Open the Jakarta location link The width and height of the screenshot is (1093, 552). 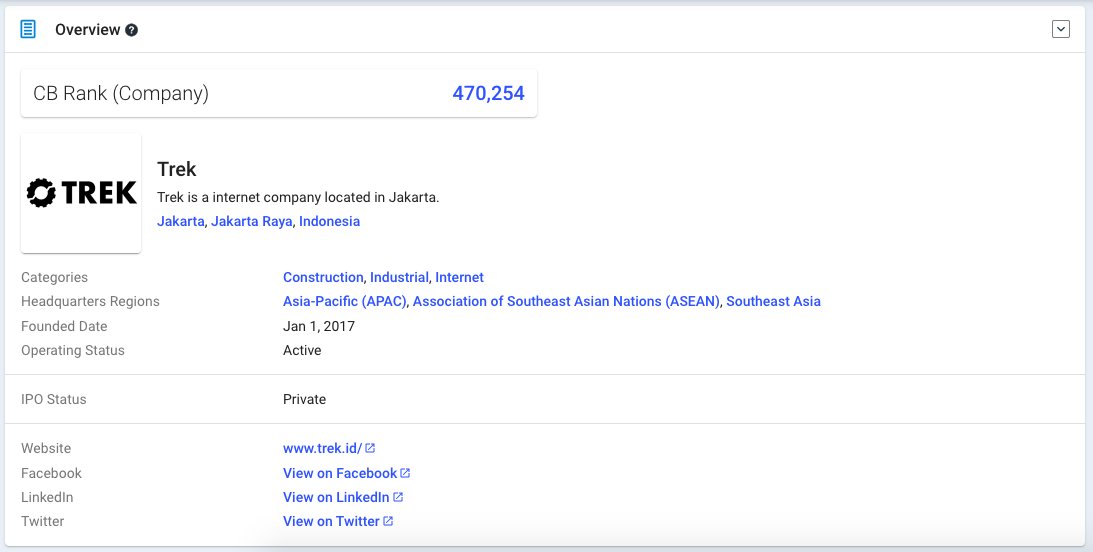[181, 221]
